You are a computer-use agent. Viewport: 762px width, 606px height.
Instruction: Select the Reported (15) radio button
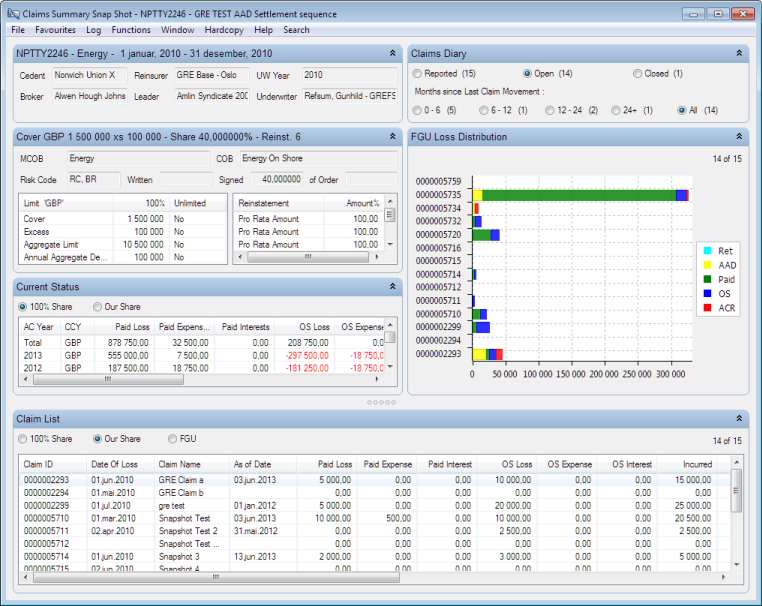pyautogui.click(x=417, y=74)
